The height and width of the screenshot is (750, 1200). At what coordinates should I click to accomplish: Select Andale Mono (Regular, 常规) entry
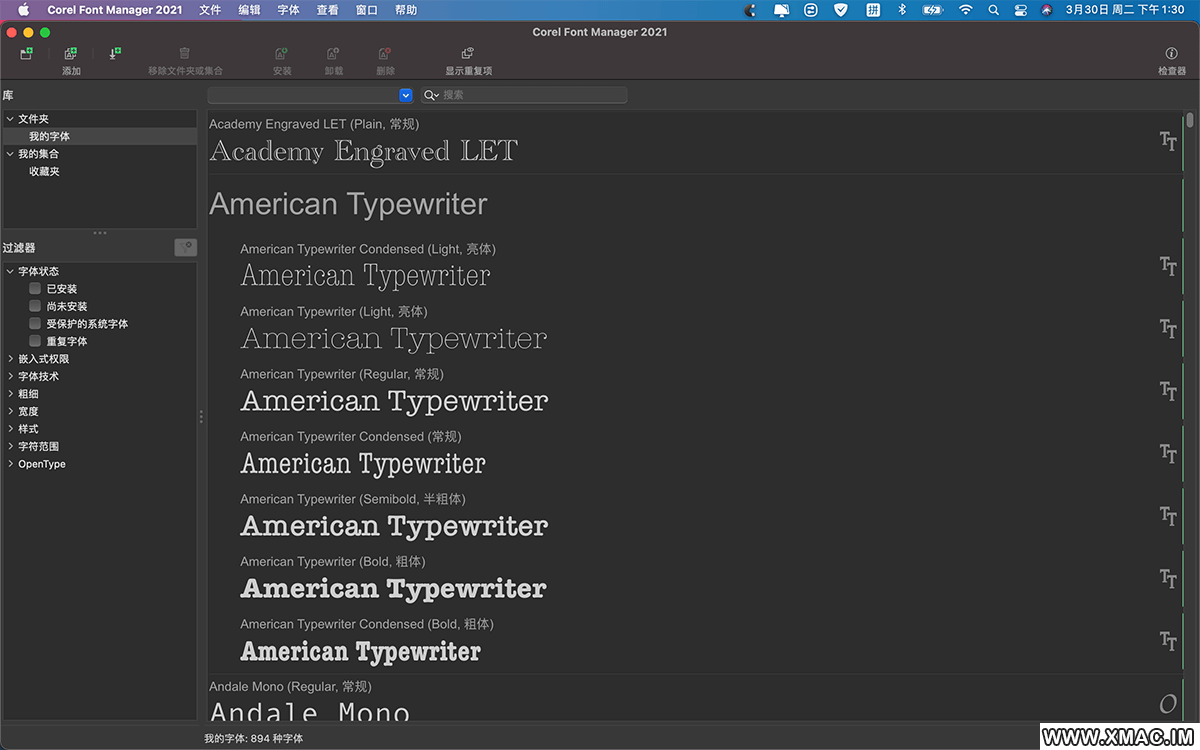290,687
